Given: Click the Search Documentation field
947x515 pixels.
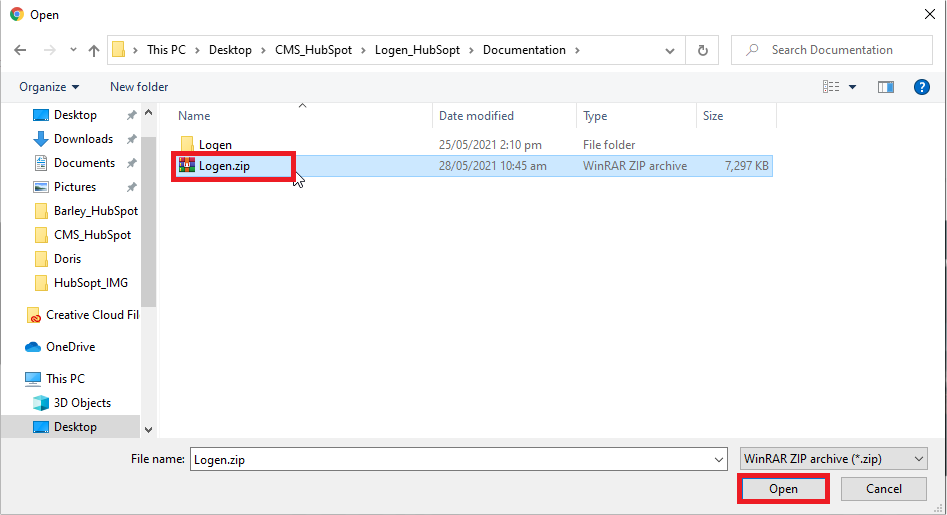Looking at the screenshot, I should (x=838, y=50).
